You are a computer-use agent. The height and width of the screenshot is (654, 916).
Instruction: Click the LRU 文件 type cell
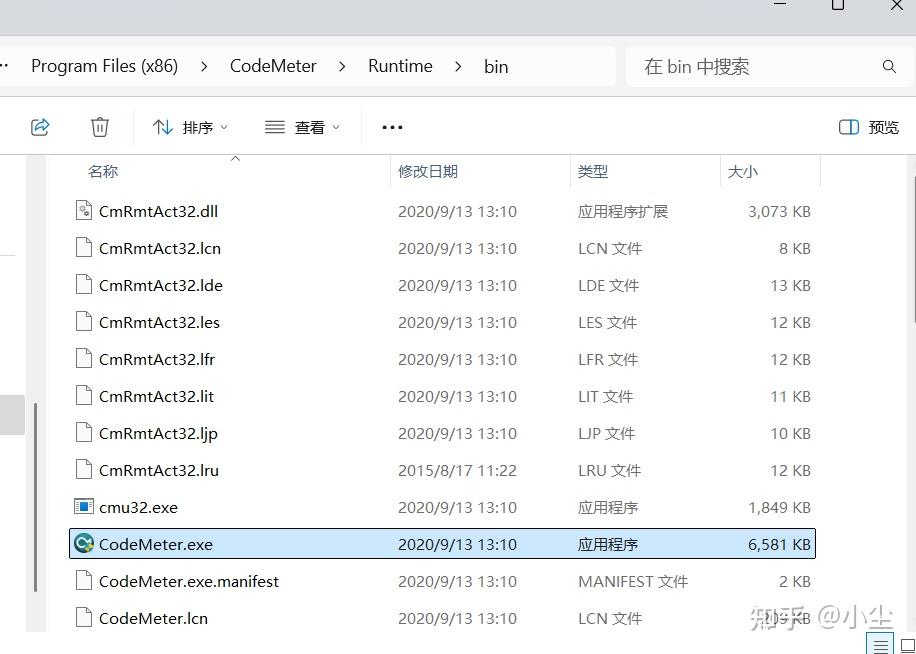pos(609,471)
